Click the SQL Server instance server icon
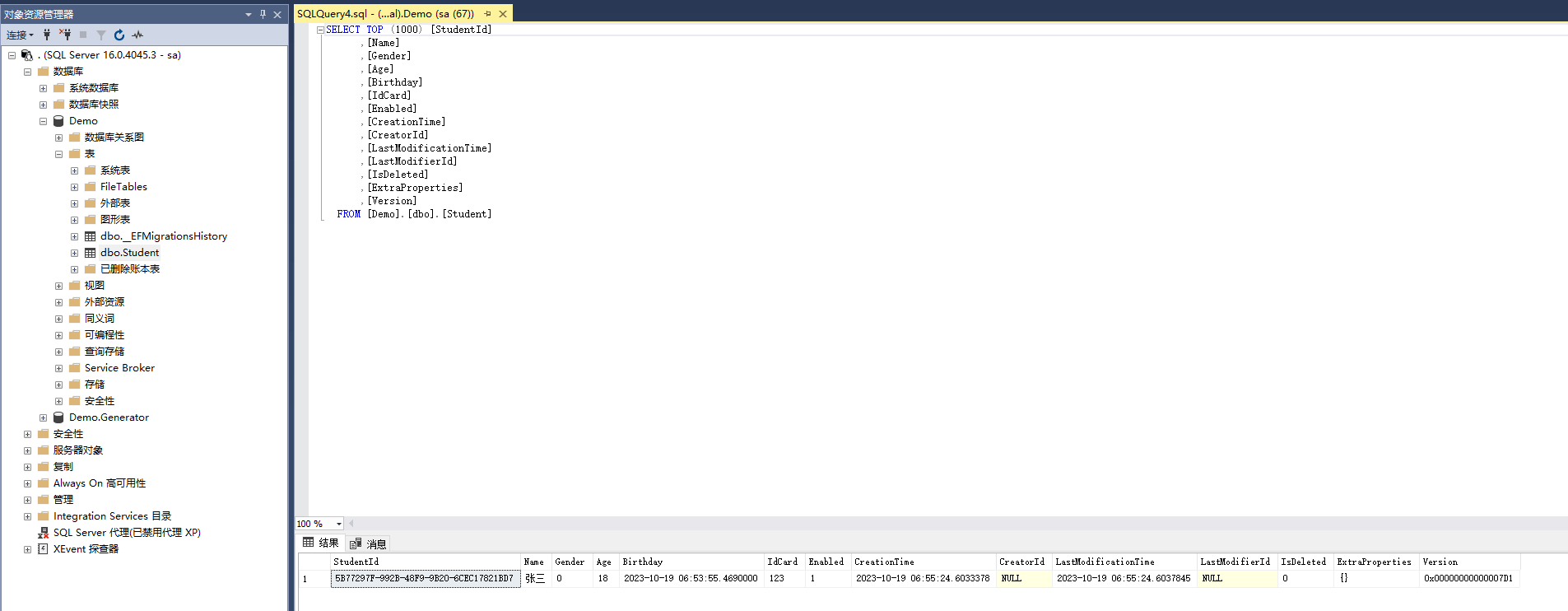1568x611 pixels. pyautogui.click(x=27, y=55)
